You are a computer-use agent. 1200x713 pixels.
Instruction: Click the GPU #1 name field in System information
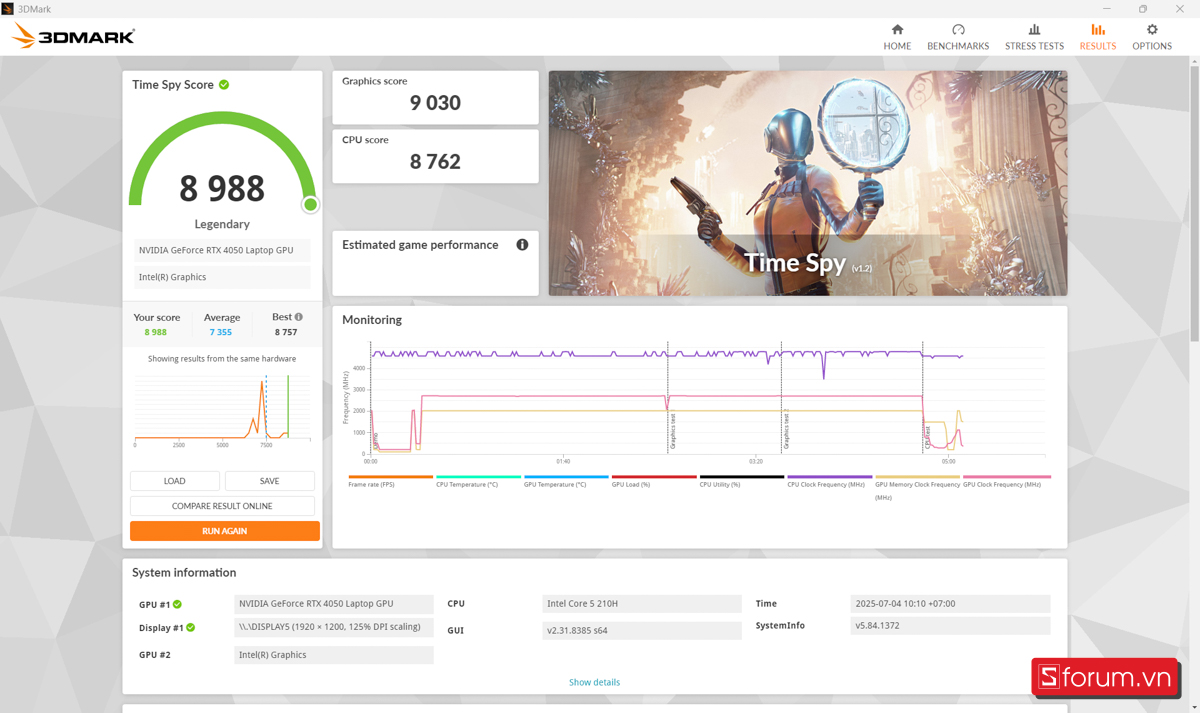click(334, 604)
